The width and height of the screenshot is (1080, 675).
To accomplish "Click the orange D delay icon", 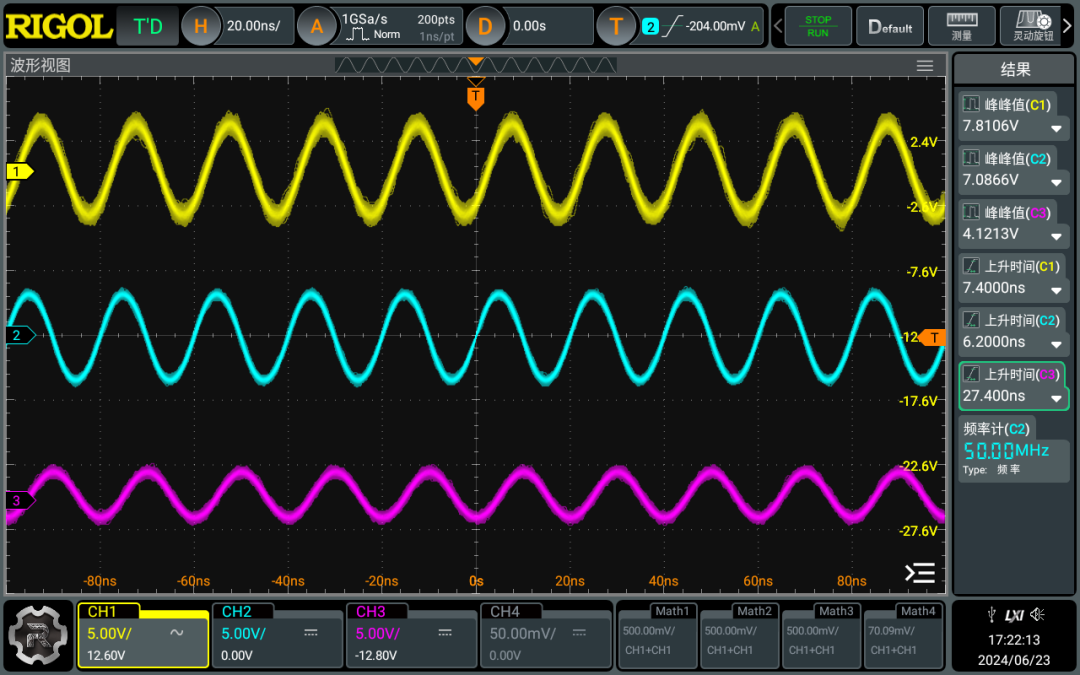I will [485, 26].
